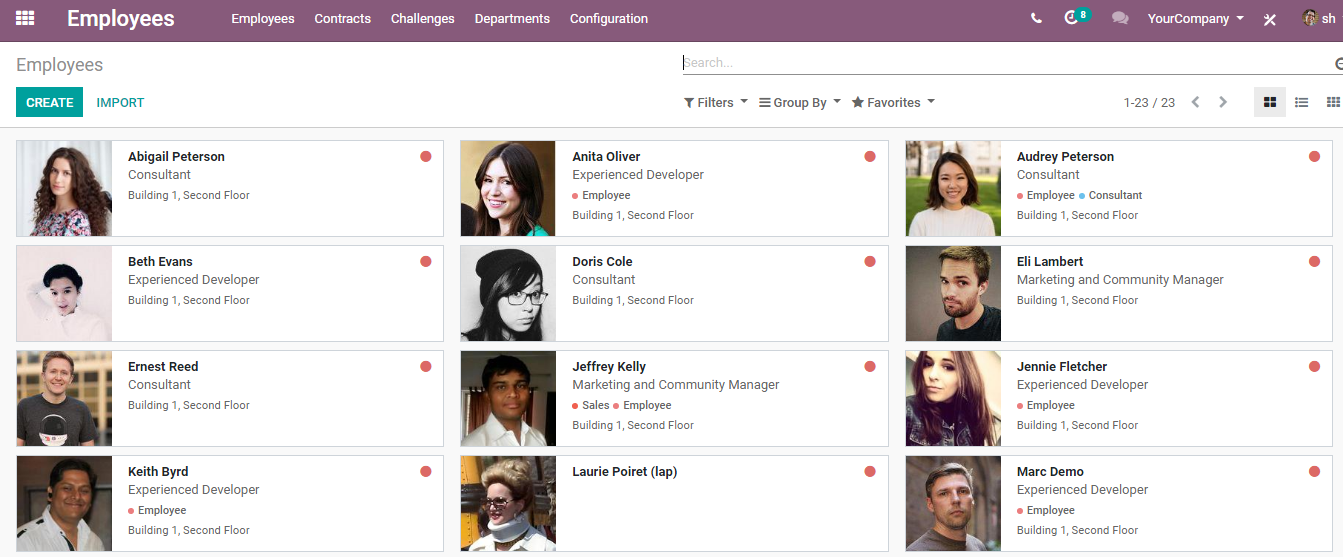Viewport: 1343px width, 557px height.
Task: Open the conversations chat bubble icon
Action: tap(1120, 18)
